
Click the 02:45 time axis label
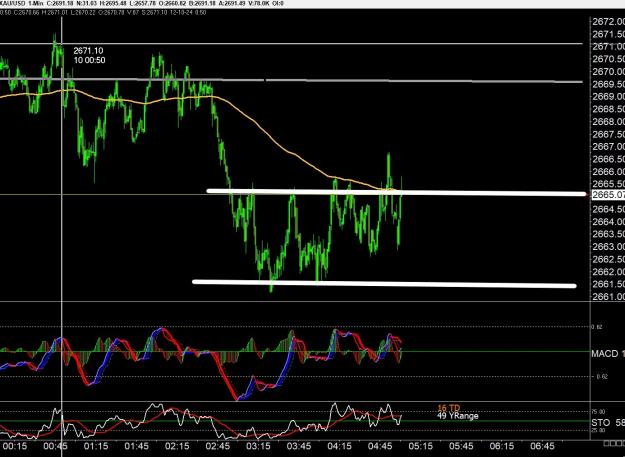218,446
